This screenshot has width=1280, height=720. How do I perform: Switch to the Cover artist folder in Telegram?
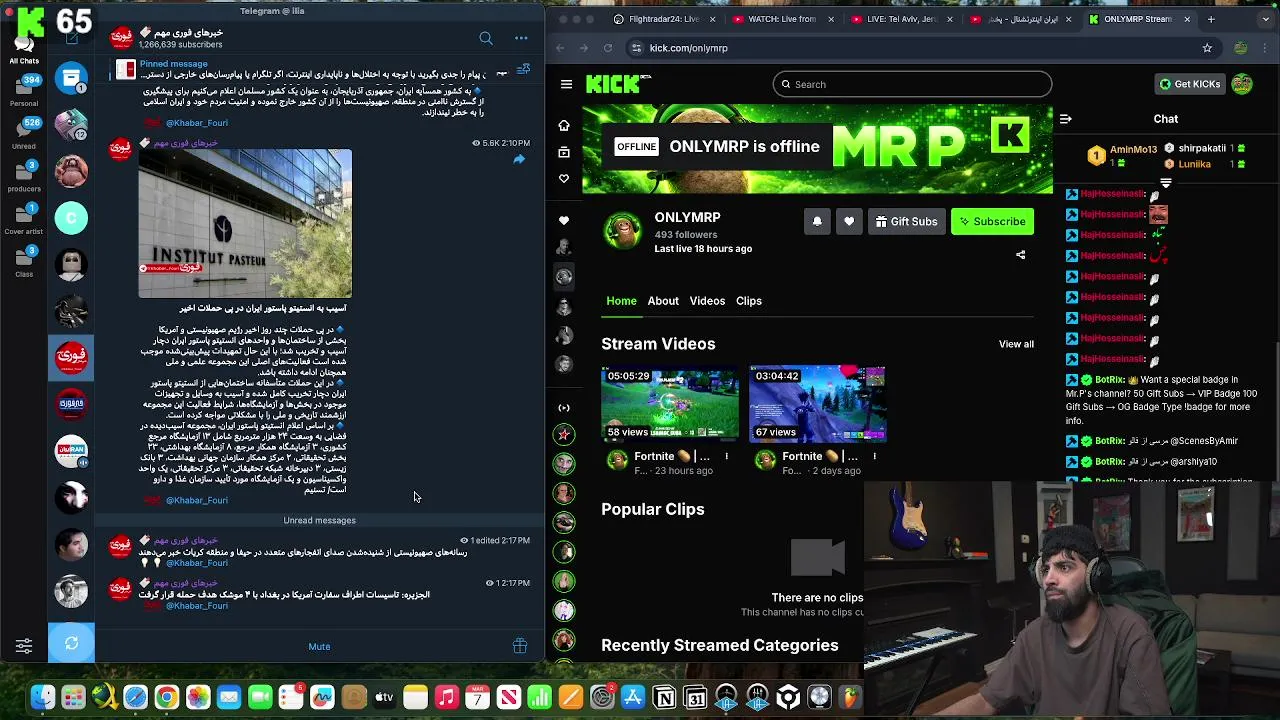click(24, 218)
